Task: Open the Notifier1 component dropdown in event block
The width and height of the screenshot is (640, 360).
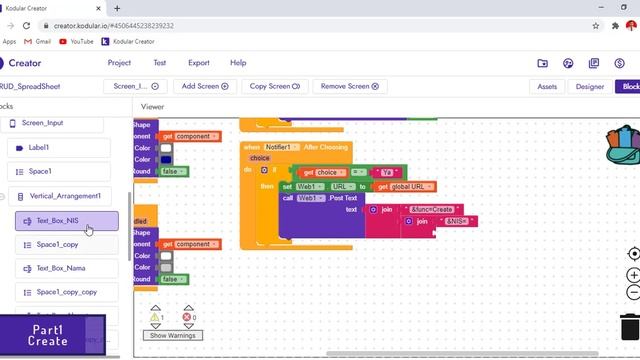Action: tap(282, 147)
